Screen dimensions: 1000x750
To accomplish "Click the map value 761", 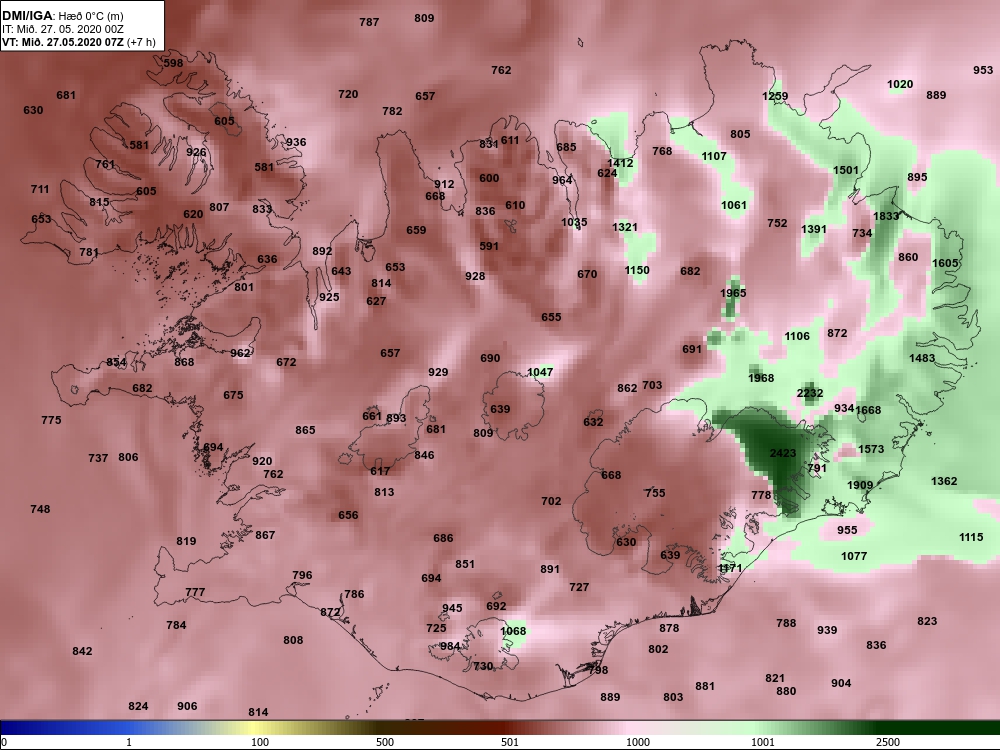I will pyautogui.click(x=105, y=164).
